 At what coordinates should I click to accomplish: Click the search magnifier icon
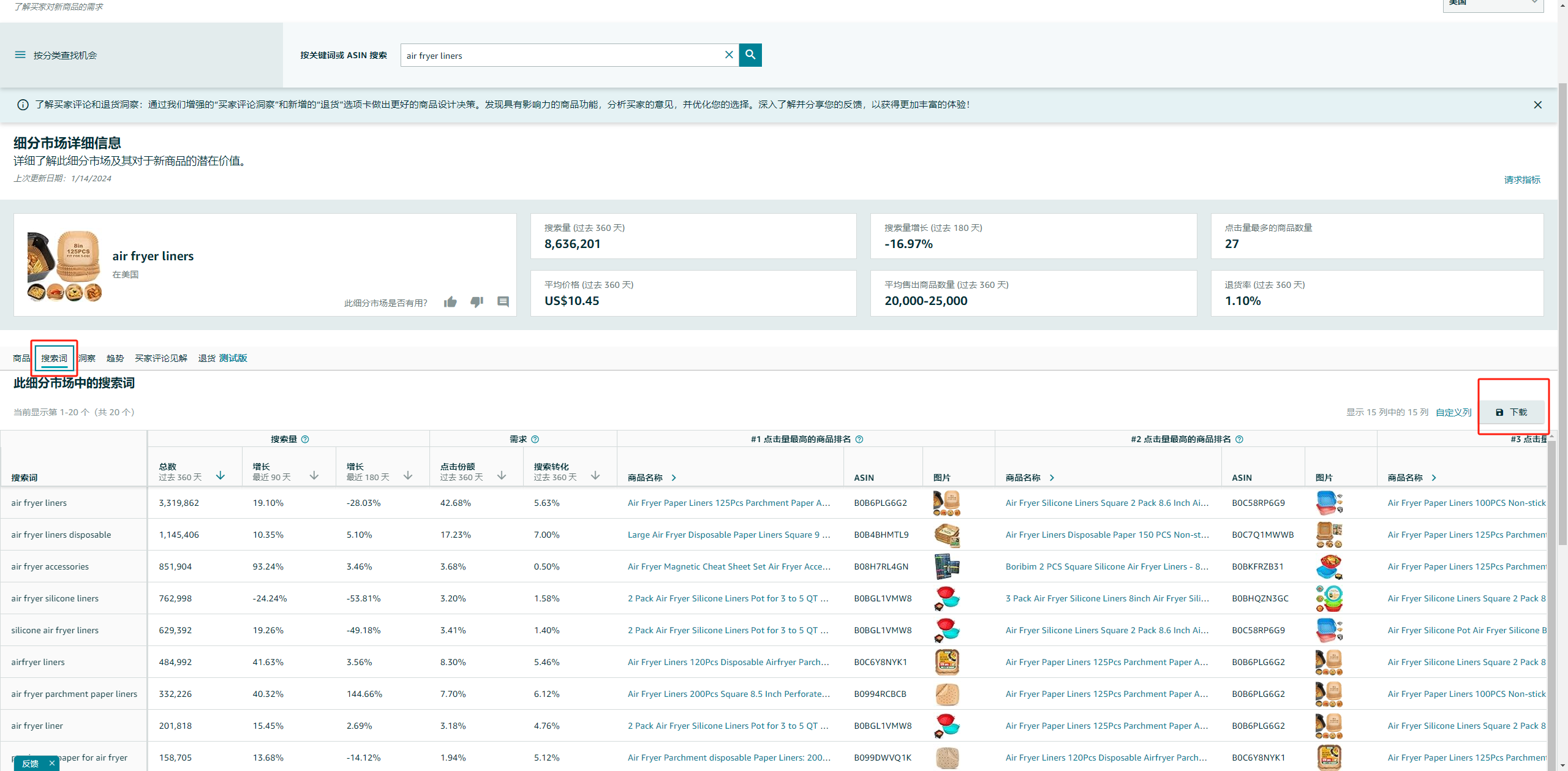750,55
